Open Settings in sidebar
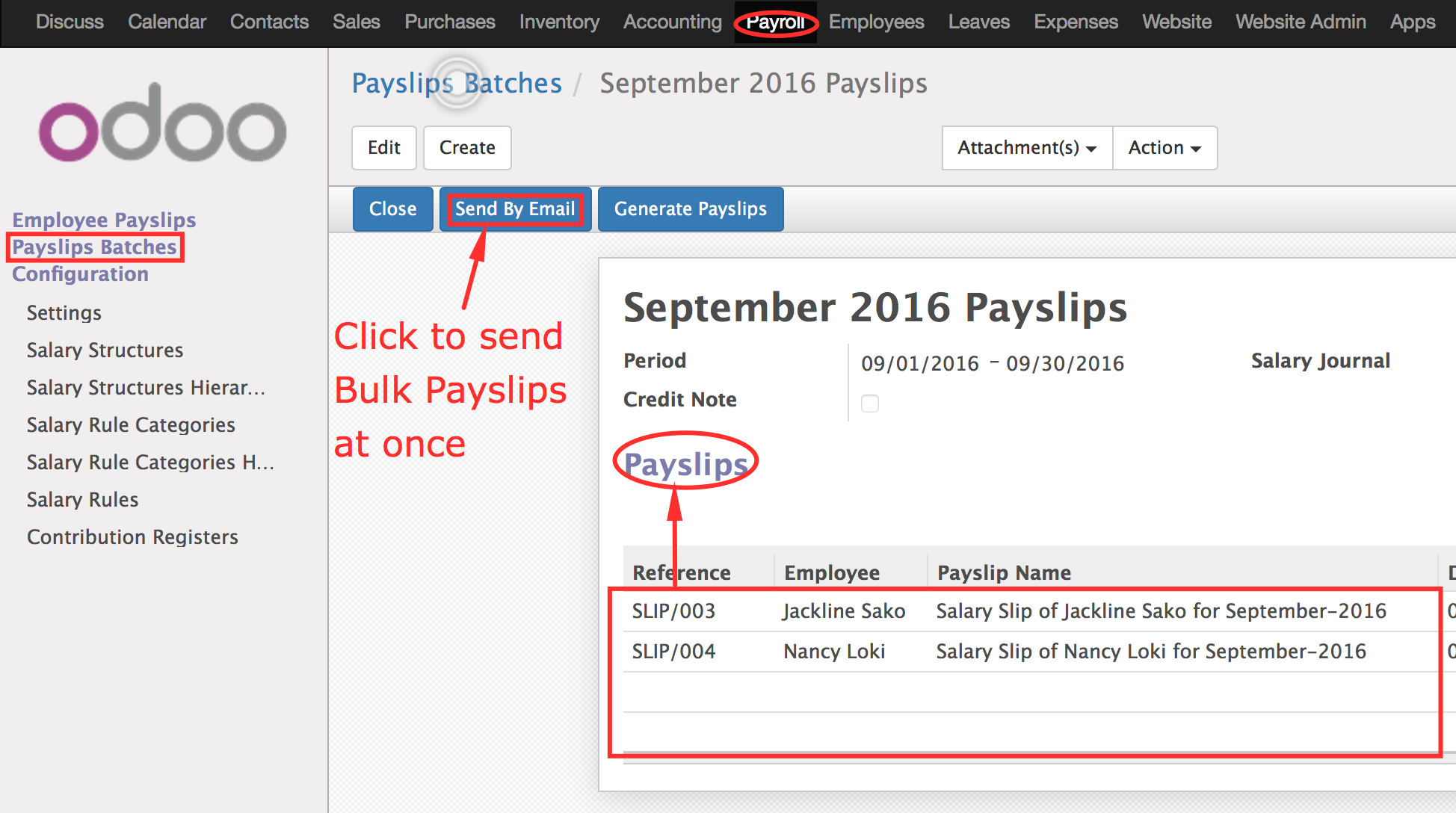This screenshot has width=1456, height=813. pyautogui.click(x=64, y=312)
